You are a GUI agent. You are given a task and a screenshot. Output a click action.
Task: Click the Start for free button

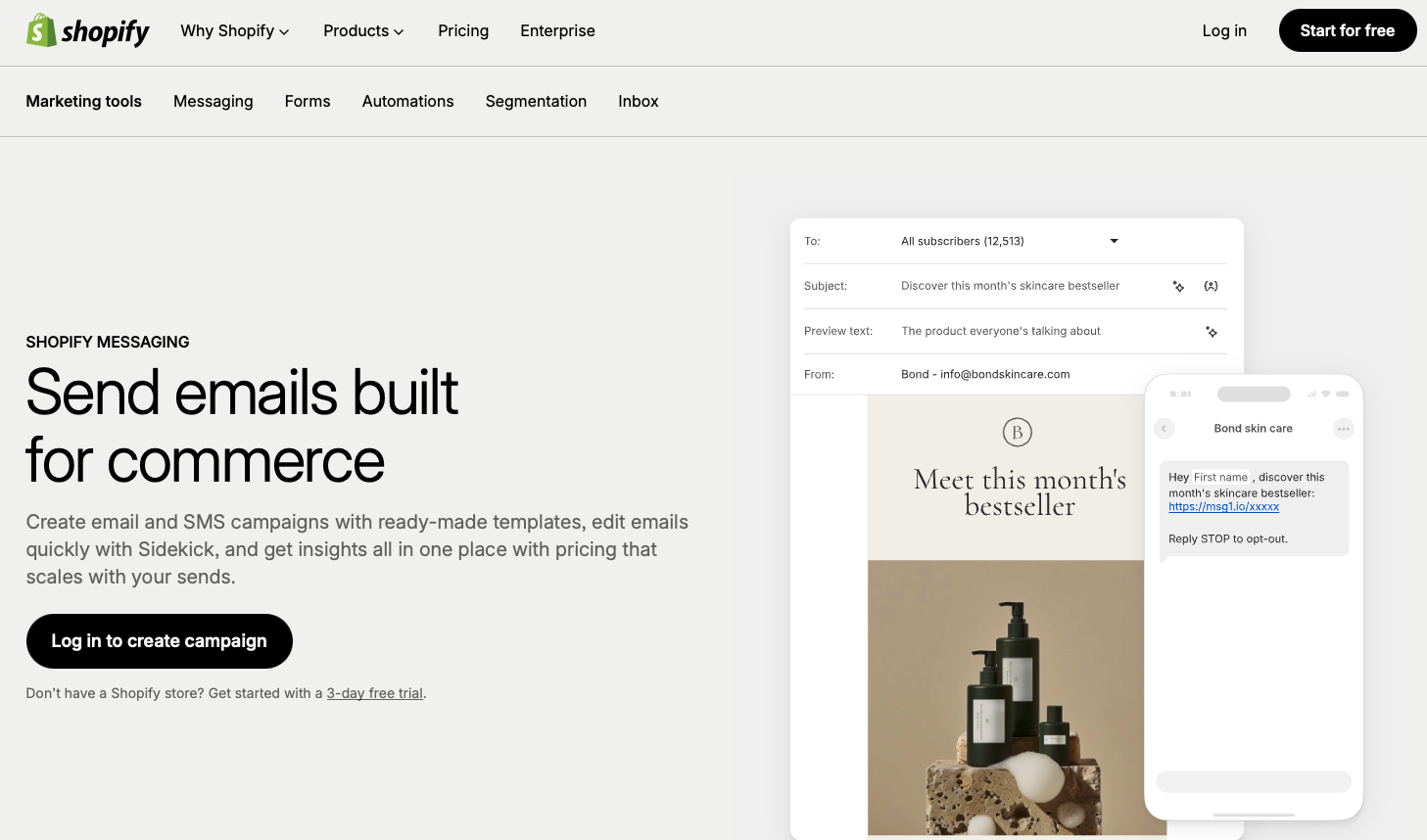coord(1348,30)
